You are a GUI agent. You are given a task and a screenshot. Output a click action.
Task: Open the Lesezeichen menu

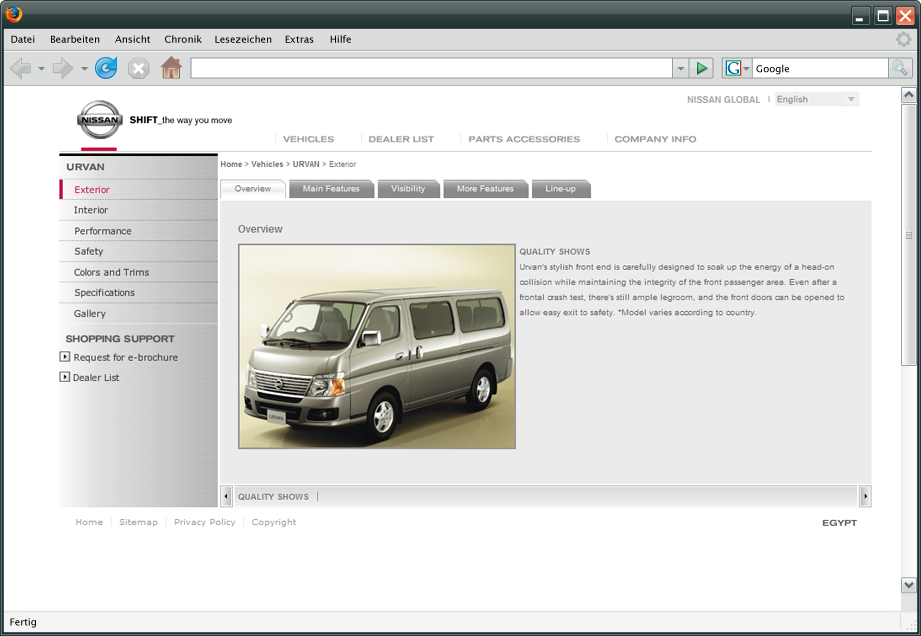(243, 39)
